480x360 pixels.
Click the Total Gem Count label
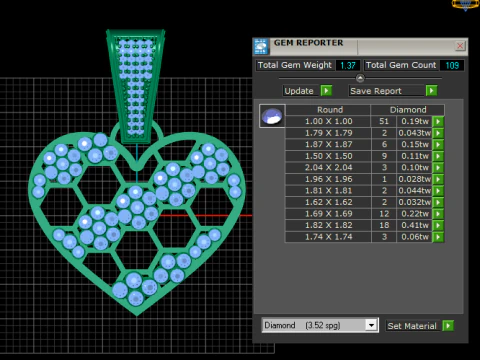click(401, 65)
